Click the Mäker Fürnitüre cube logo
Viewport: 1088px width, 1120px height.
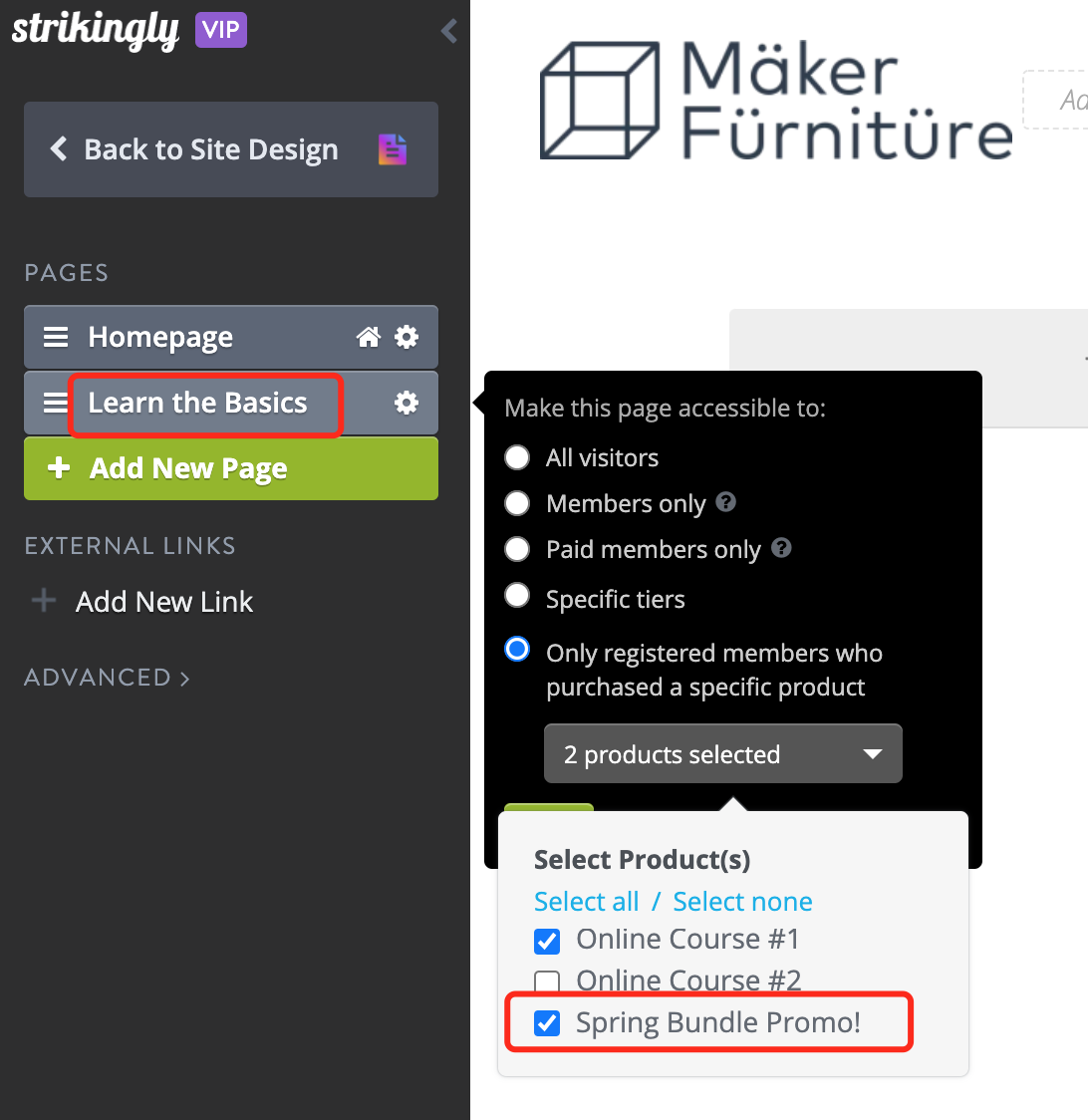click(x=600, y=100)
